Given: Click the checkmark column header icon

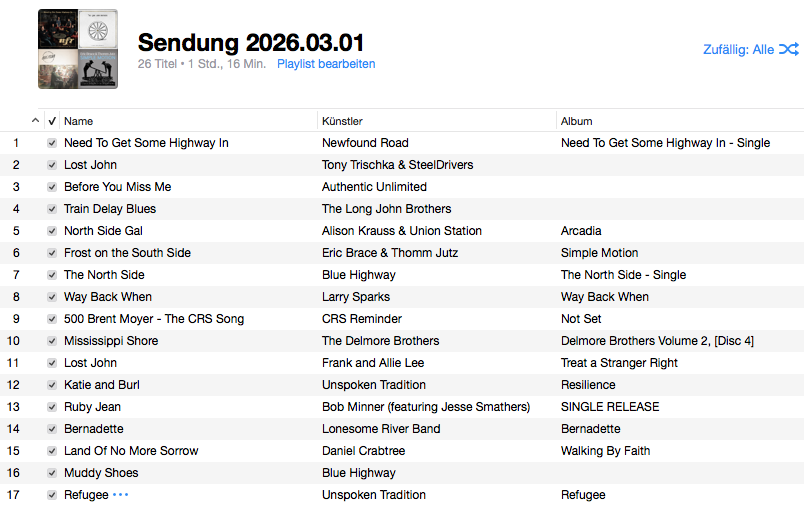Looking at the screenshot, I should (52, 121).
